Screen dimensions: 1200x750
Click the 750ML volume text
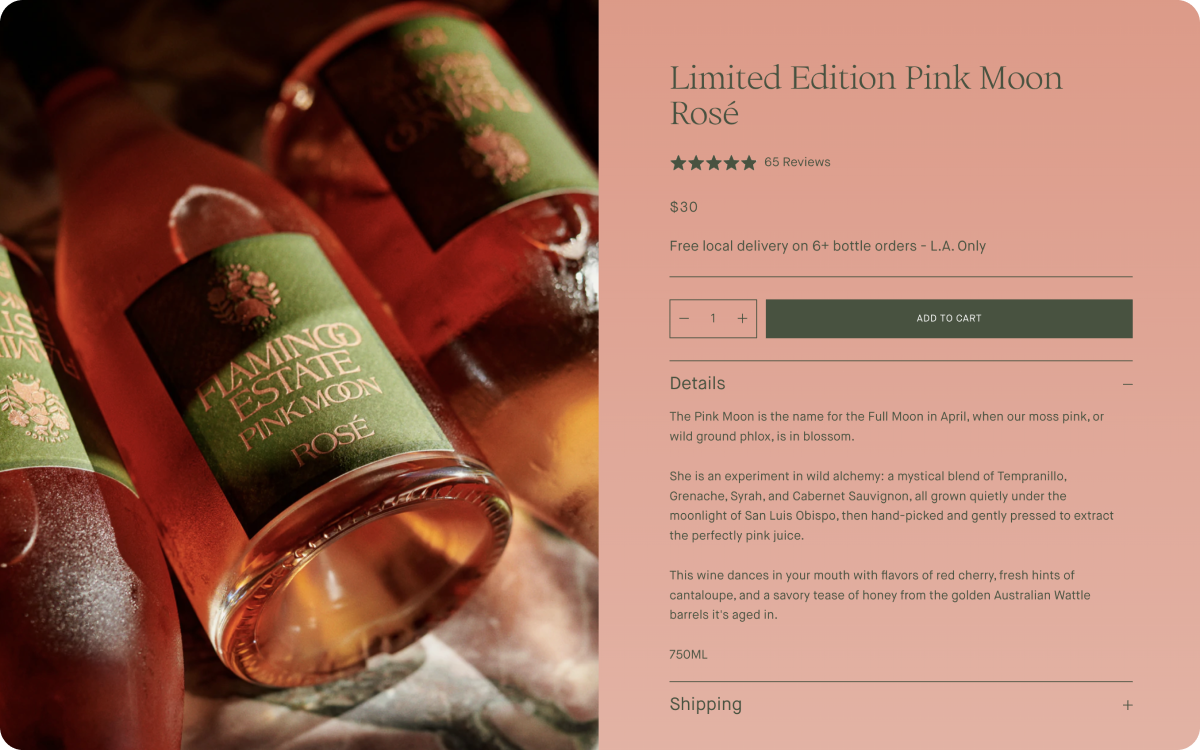pos(688,655)
